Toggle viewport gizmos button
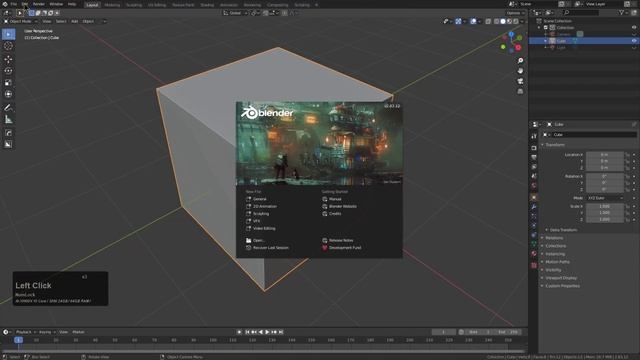Image resolution: width=640 pixels, height=360 pixels. [458, 21]
